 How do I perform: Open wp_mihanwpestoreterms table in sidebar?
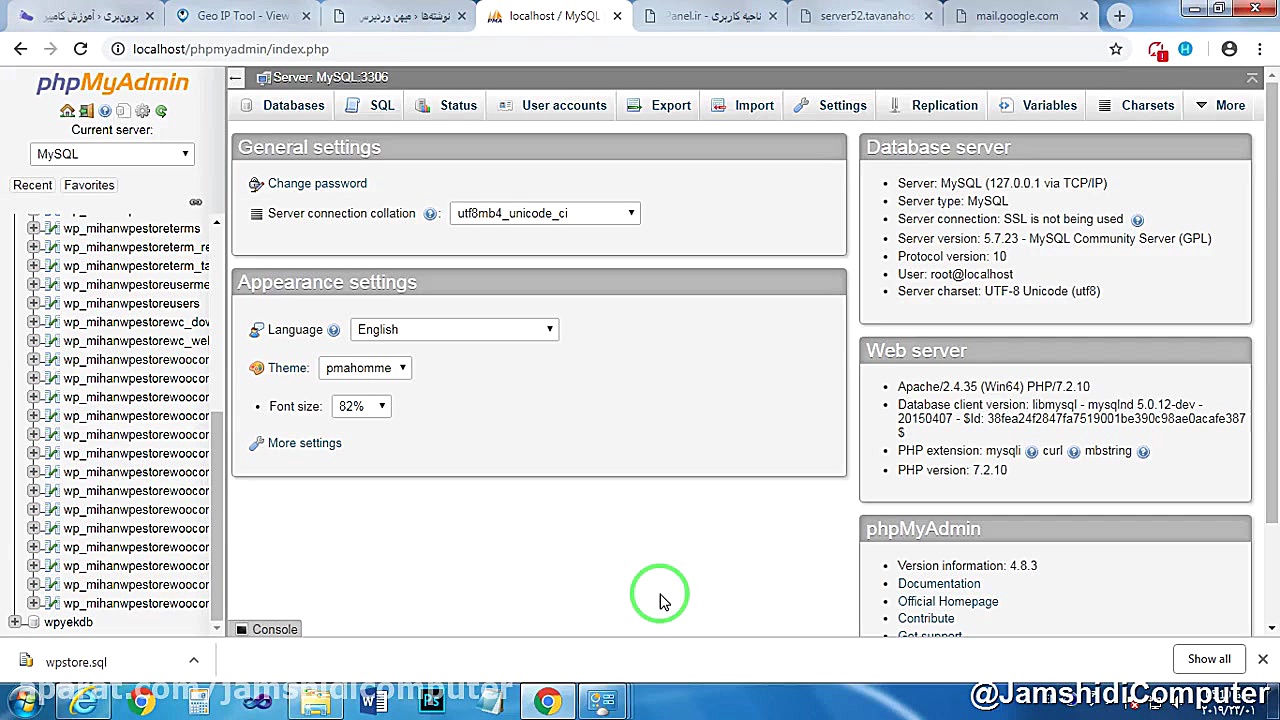click(x=132, y=228)
